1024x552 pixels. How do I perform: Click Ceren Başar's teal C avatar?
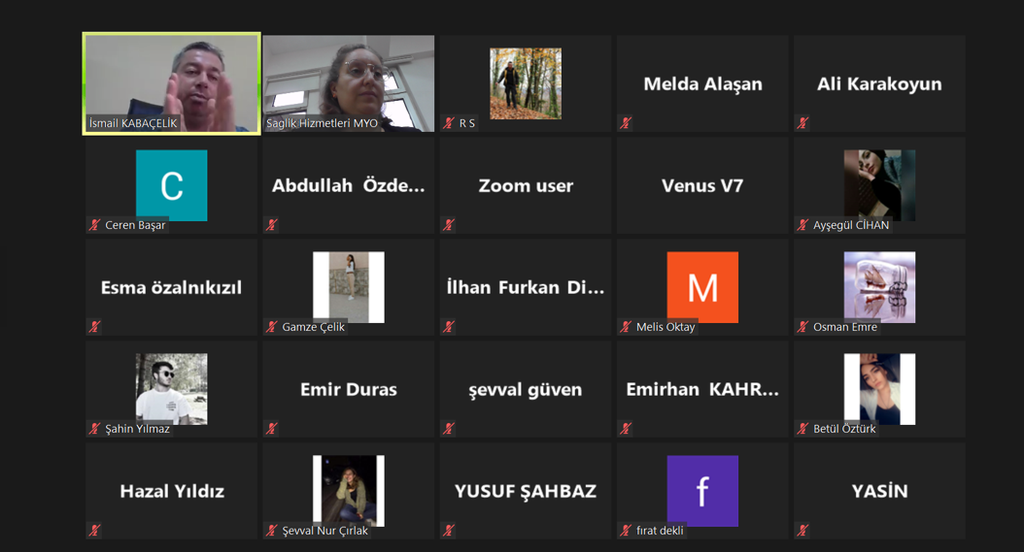(x=172, y=186)
